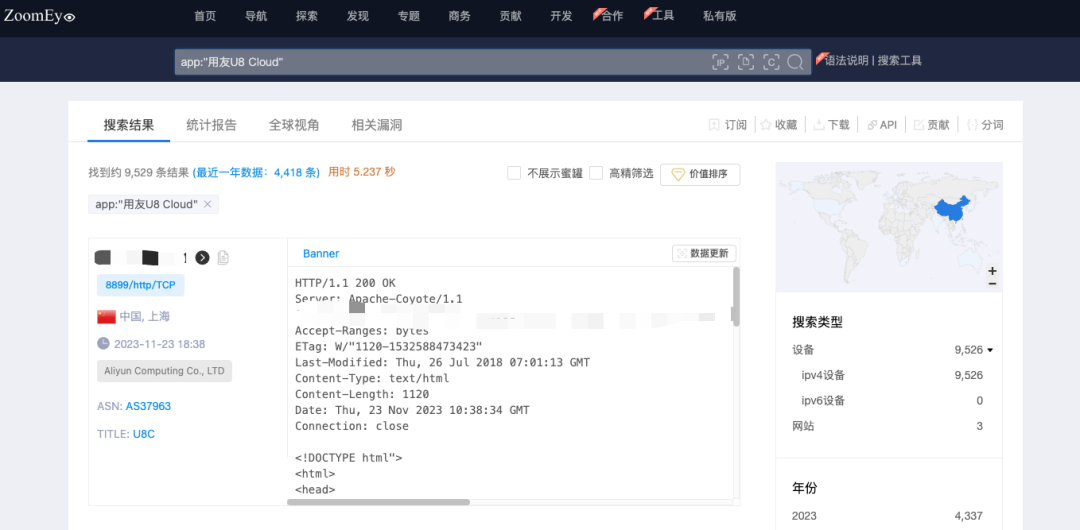Open the 私有版 menu
The height and width of the screenshot is (530, 1080).
720,16
